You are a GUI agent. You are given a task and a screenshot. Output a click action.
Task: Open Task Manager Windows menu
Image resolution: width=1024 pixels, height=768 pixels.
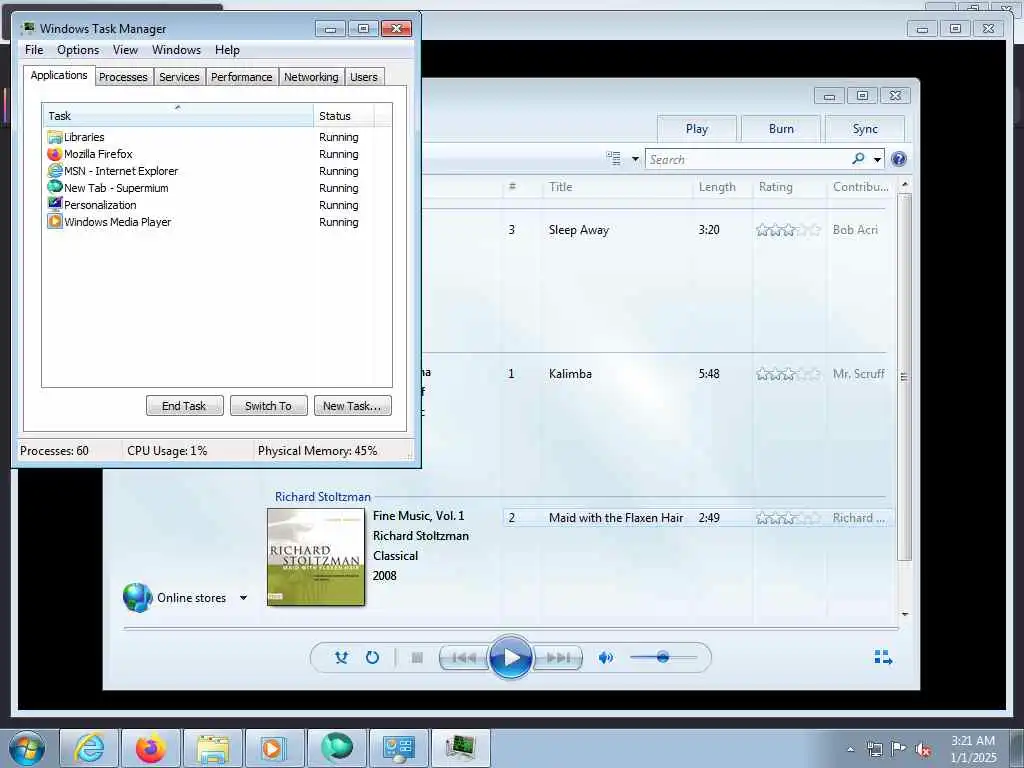[x=176, y=50]
